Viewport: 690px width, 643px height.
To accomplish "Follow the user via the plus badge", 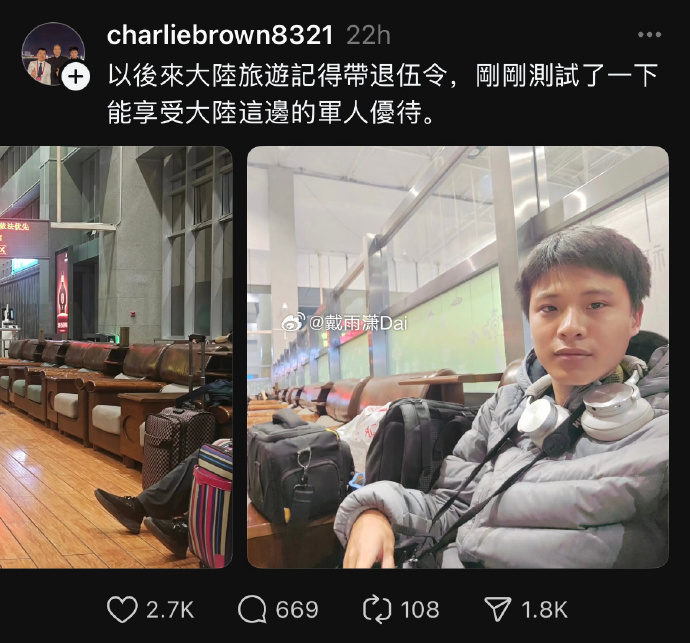I will [x=76, y=77].
